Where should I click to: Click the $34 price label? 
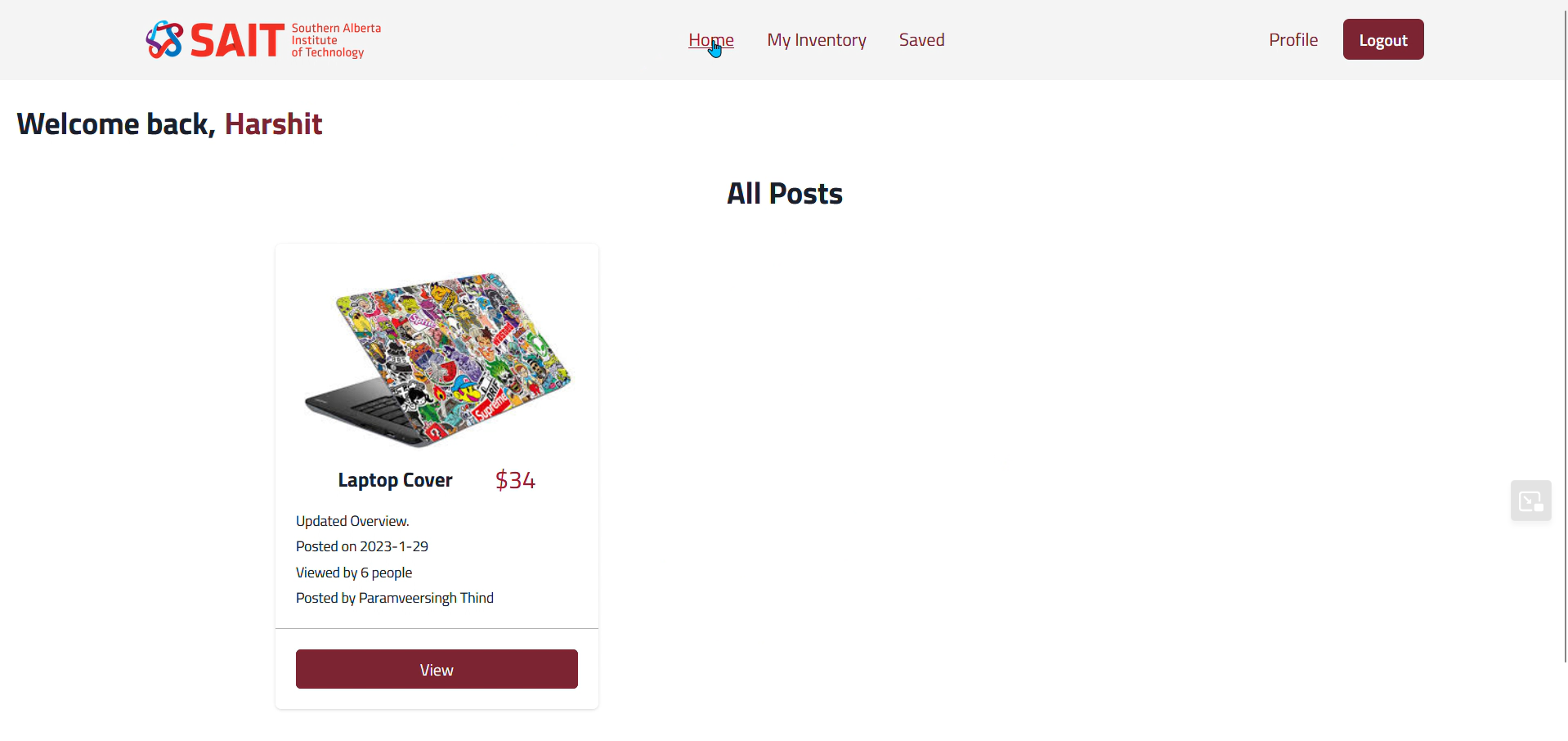click(x=515, y=480)
